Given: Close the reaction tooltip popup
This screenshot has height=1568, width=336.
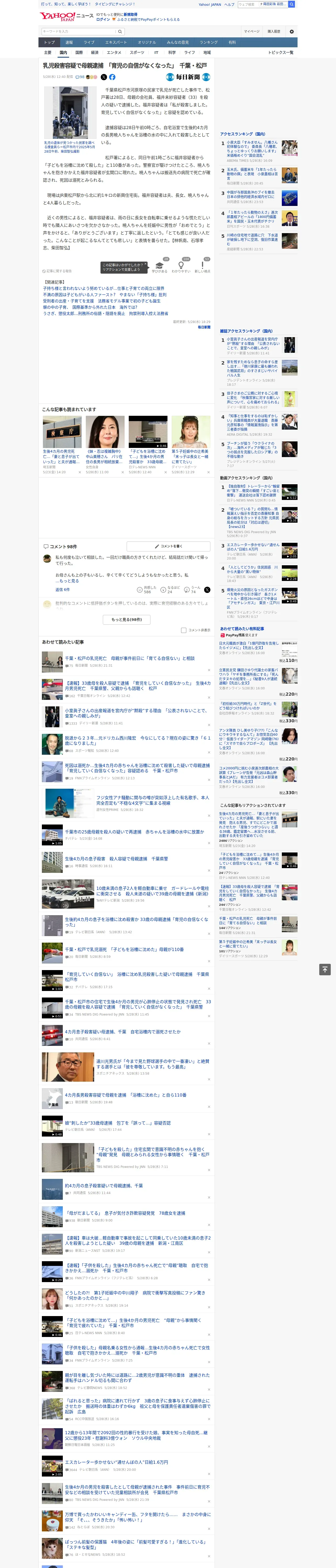Looking at the screenshot, I should pos(146,265).
